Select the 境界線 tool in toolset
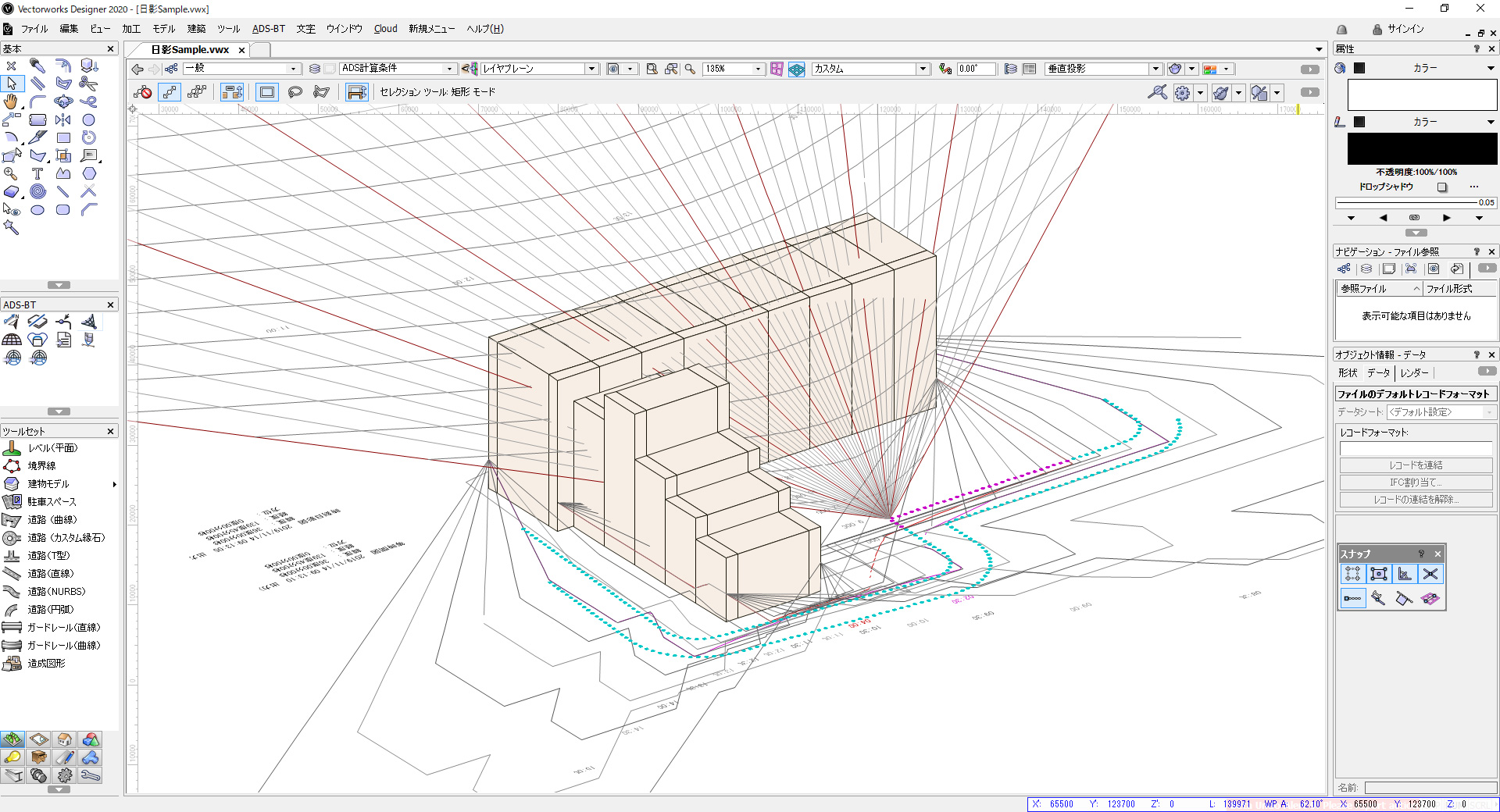Image resolution: width=1500 pixels, height=812 pixels. pos(41,466)
